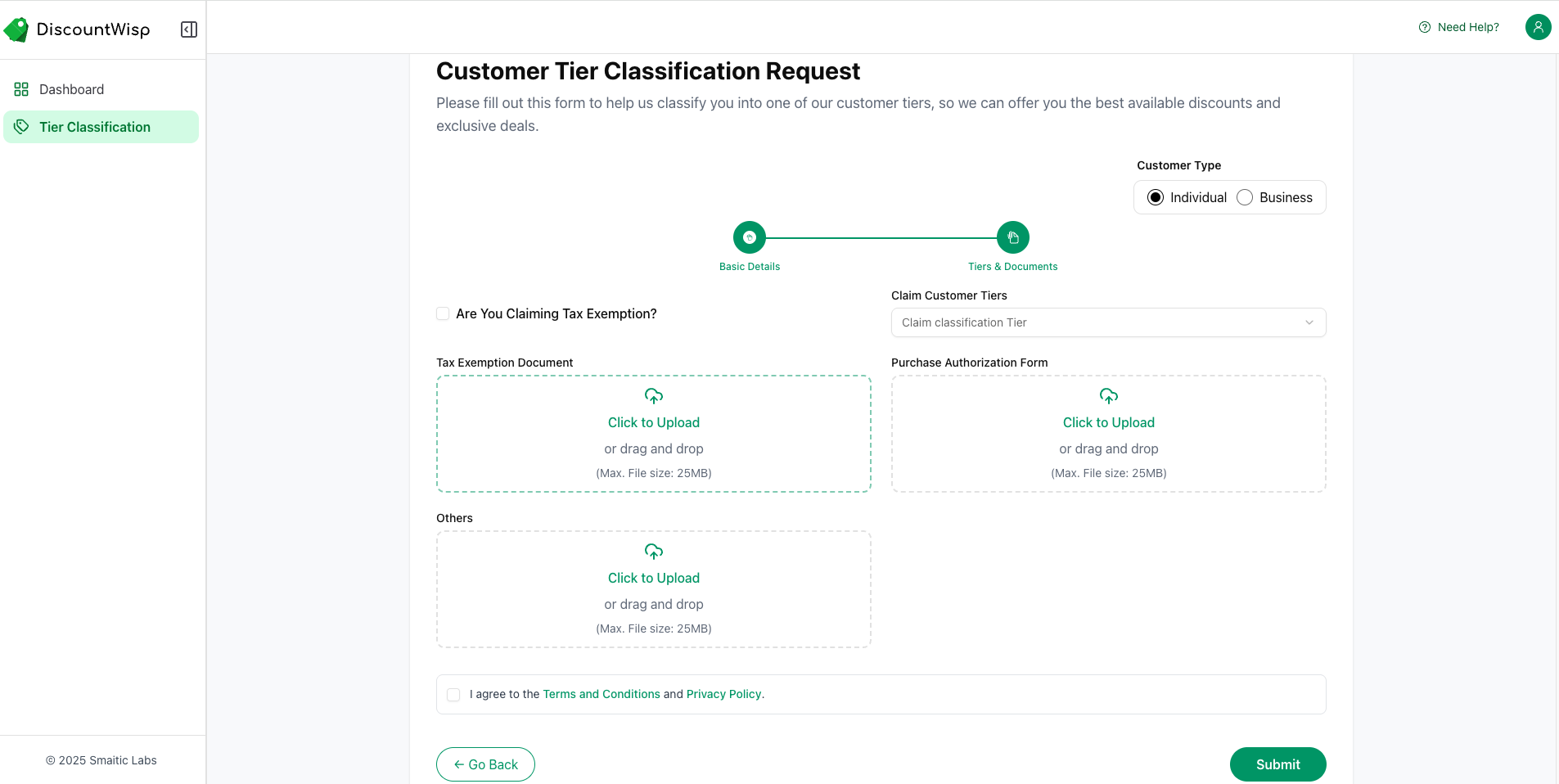Go back to the previous step
1559x784 pixels.
tap(485, 764)
